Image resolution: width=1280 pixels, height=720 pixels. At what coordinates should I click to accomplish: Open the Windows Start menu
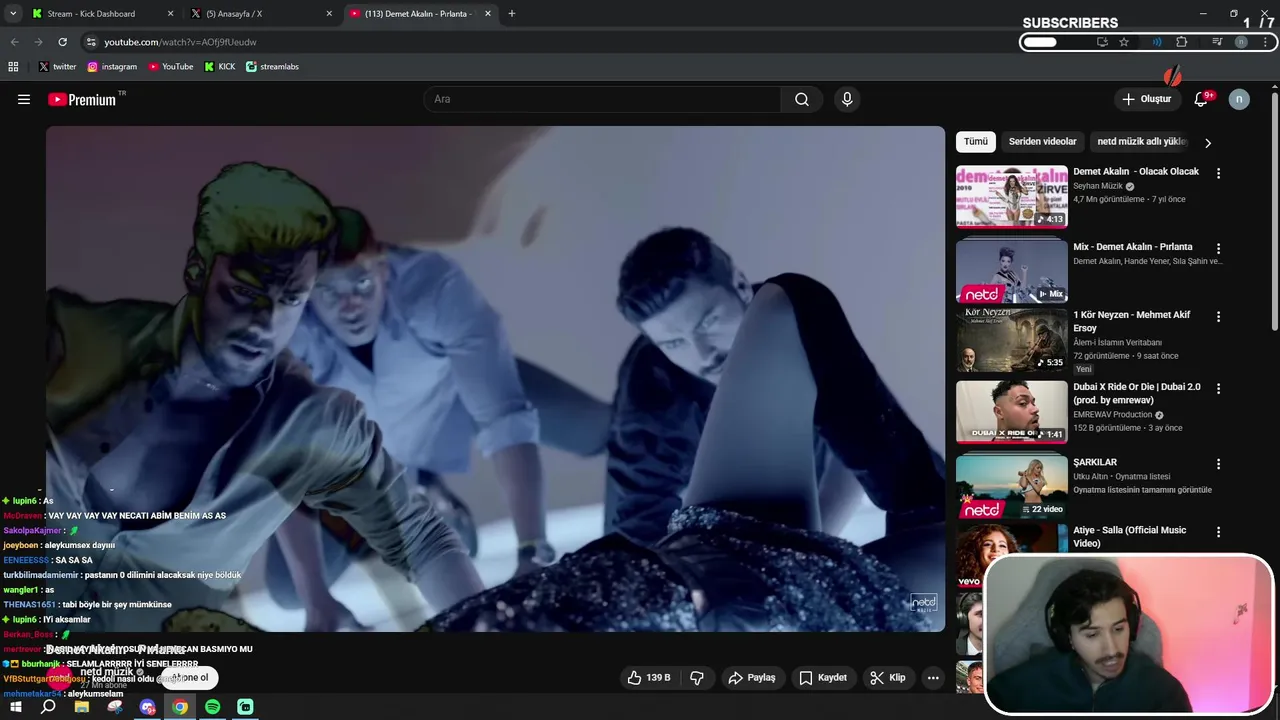pyautogui.click(x=16, y=707)
